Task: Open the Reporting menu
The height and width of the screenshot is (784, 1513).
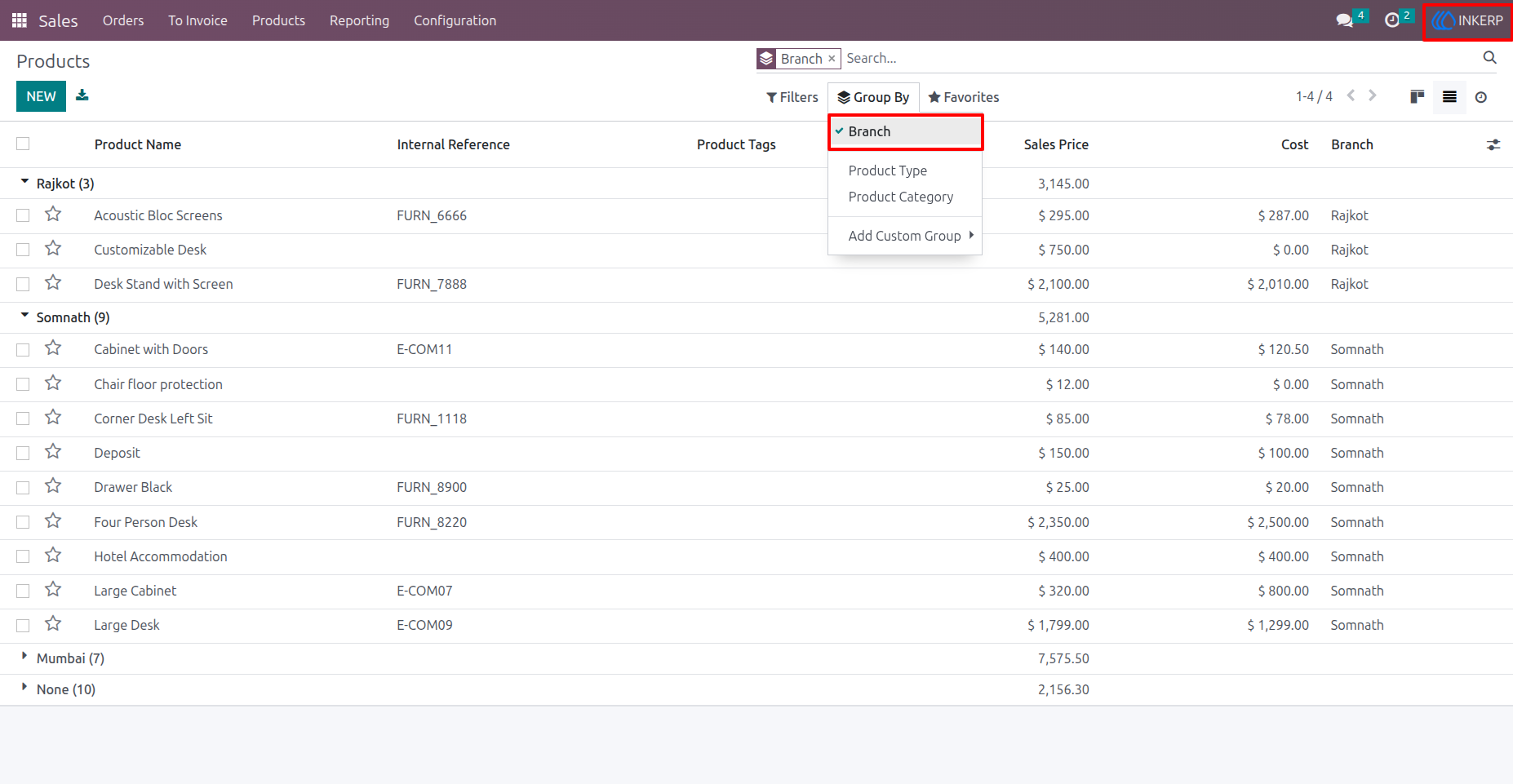Action: (x=359, y=20)
